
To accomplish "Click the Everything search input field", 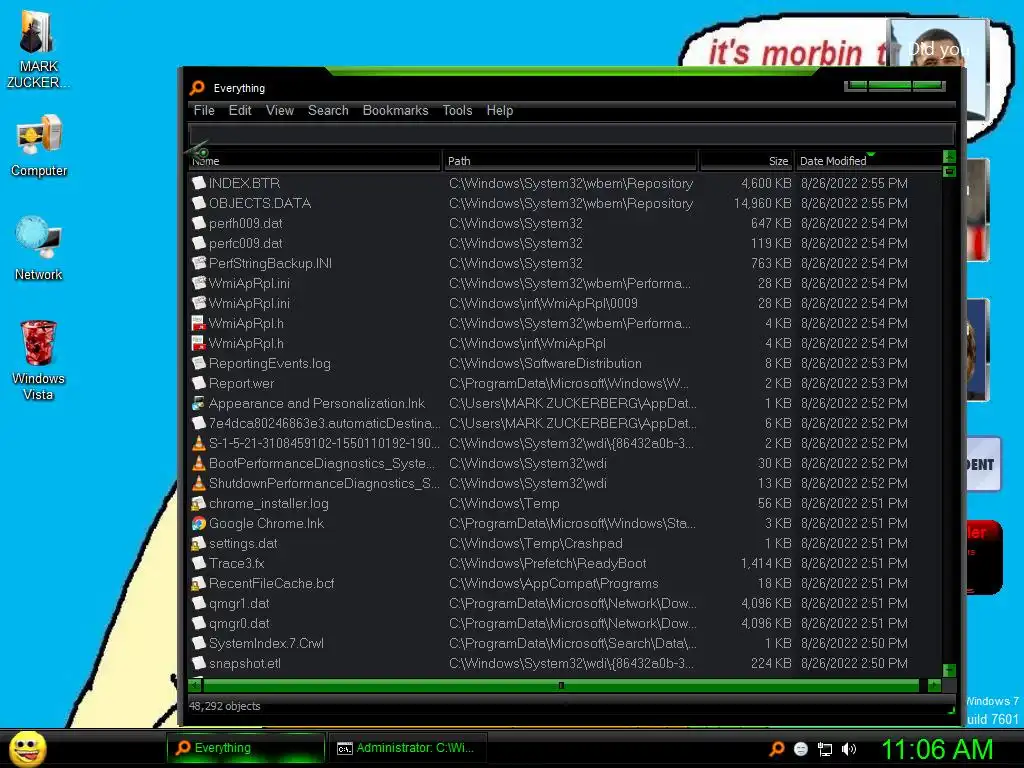I will (x=571, y=135).
